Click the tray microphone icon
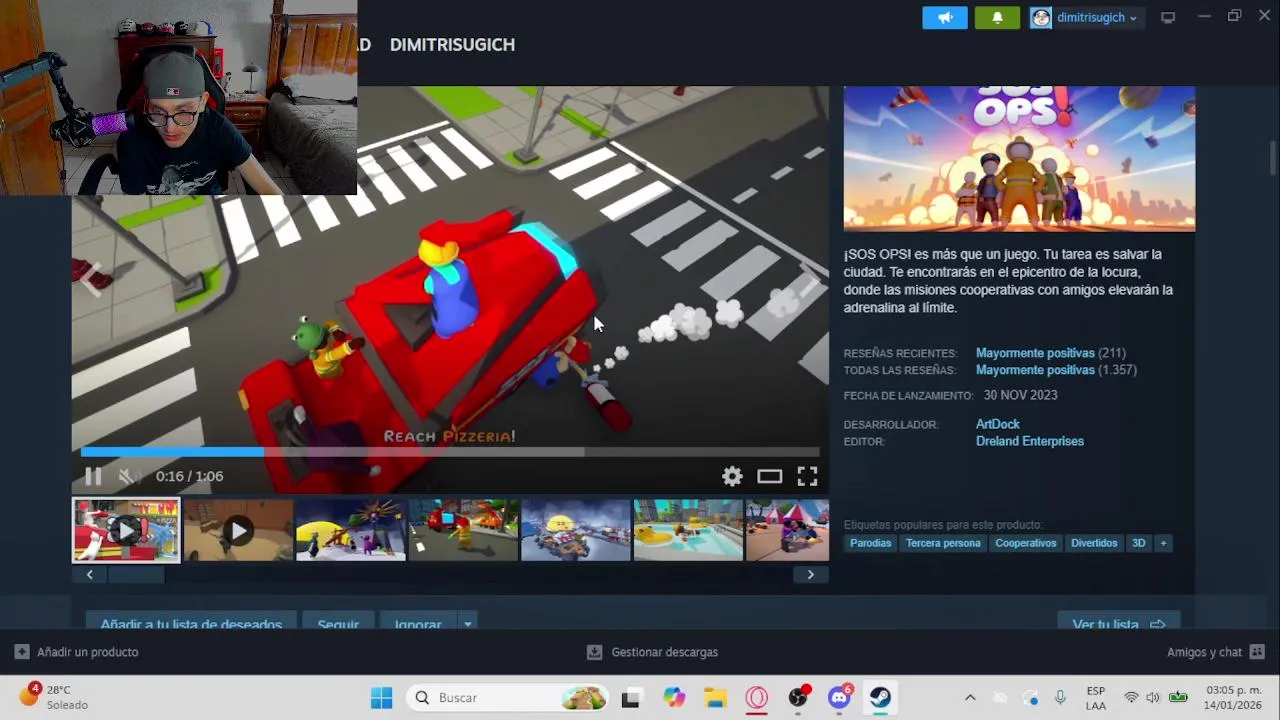Image resolution: width=1280 pixels, height=720 pixels. (1060, 698)
